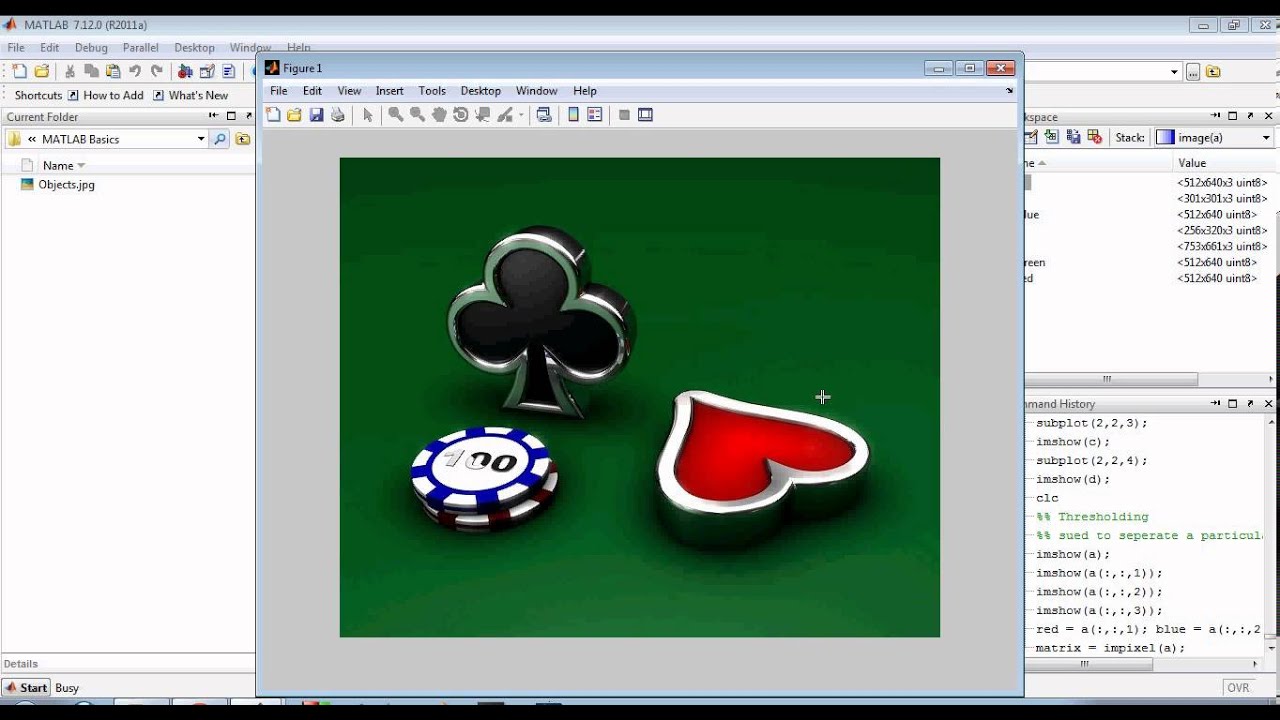Print the figure with the printer icon
Viewport: 1280px width, 720px height.
tap(338, 115)
